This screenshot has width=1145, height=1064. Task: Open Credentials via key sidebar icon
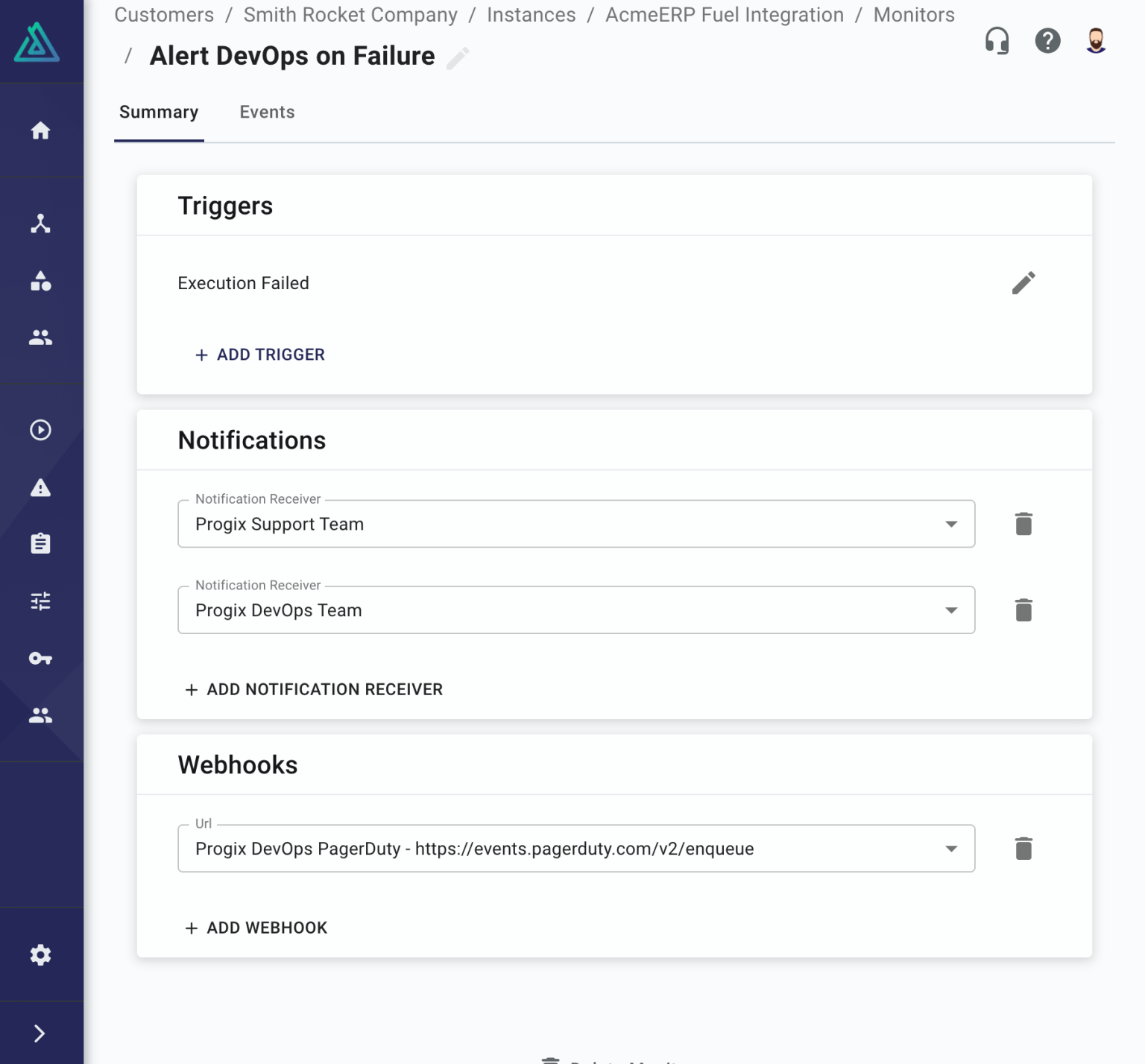(x=40, y=658)
